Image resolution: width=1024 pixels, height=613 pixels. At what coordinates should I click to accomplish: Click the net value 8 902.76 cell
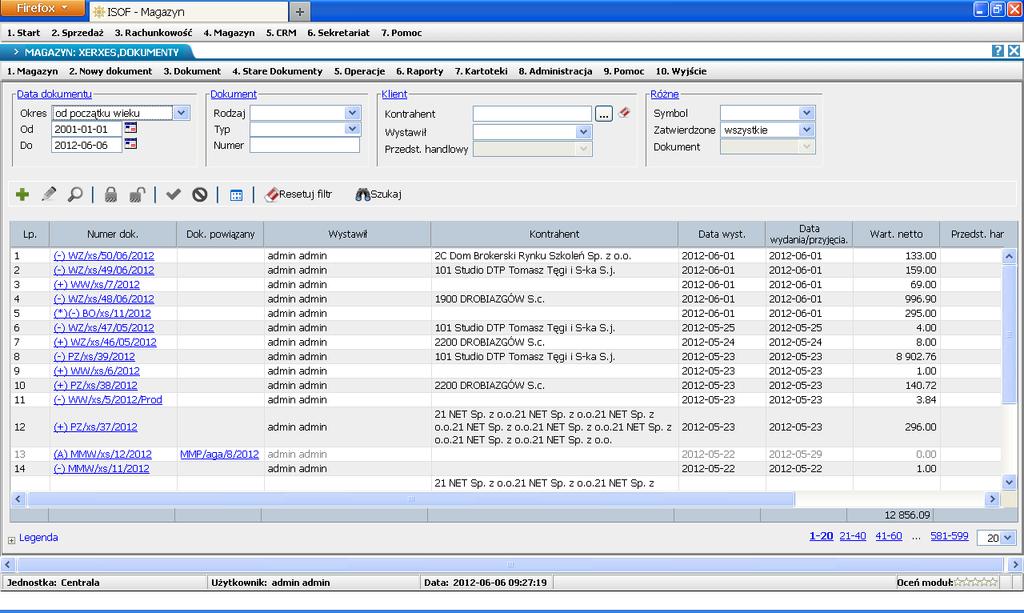click(x=896, y=356)
